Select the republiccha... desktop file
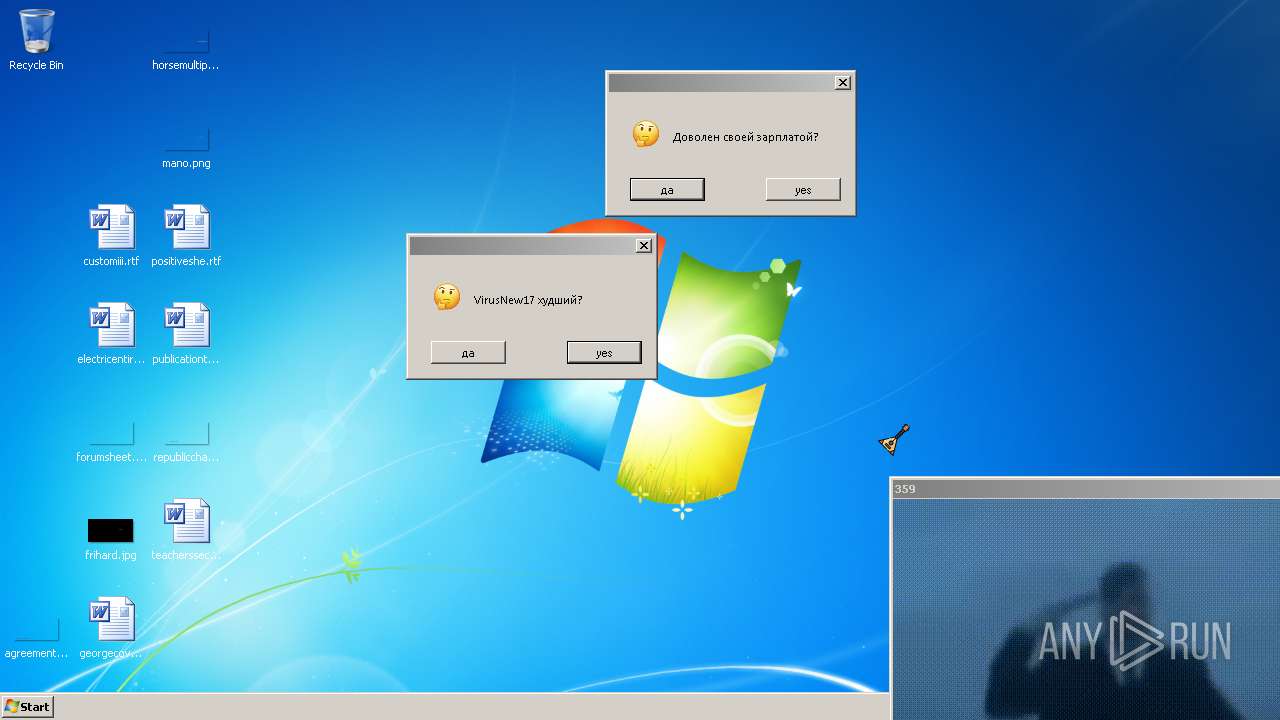This screenshot has width=1280, height=720. pos(186,439)
